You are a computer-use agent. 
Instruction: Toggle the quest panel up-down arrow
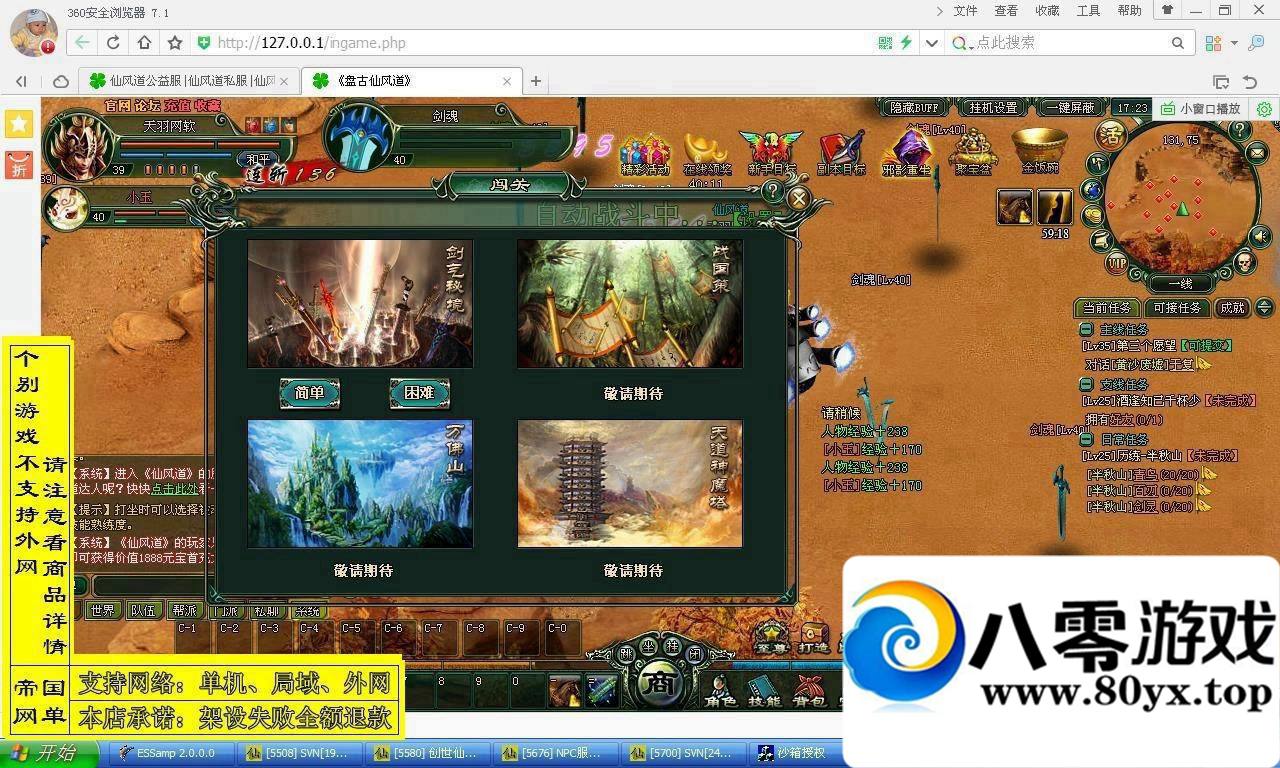click(1264, 307)
